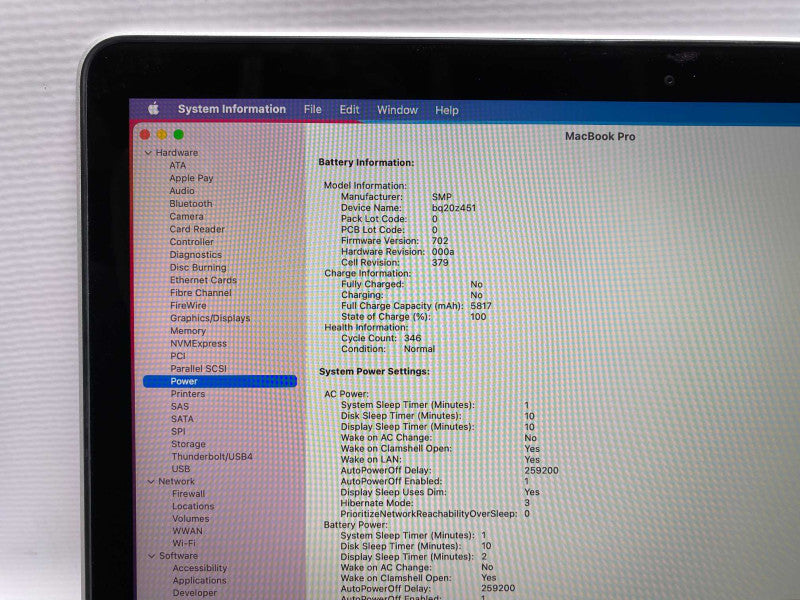Select ATA in the sidebar

tap(178, 165)
